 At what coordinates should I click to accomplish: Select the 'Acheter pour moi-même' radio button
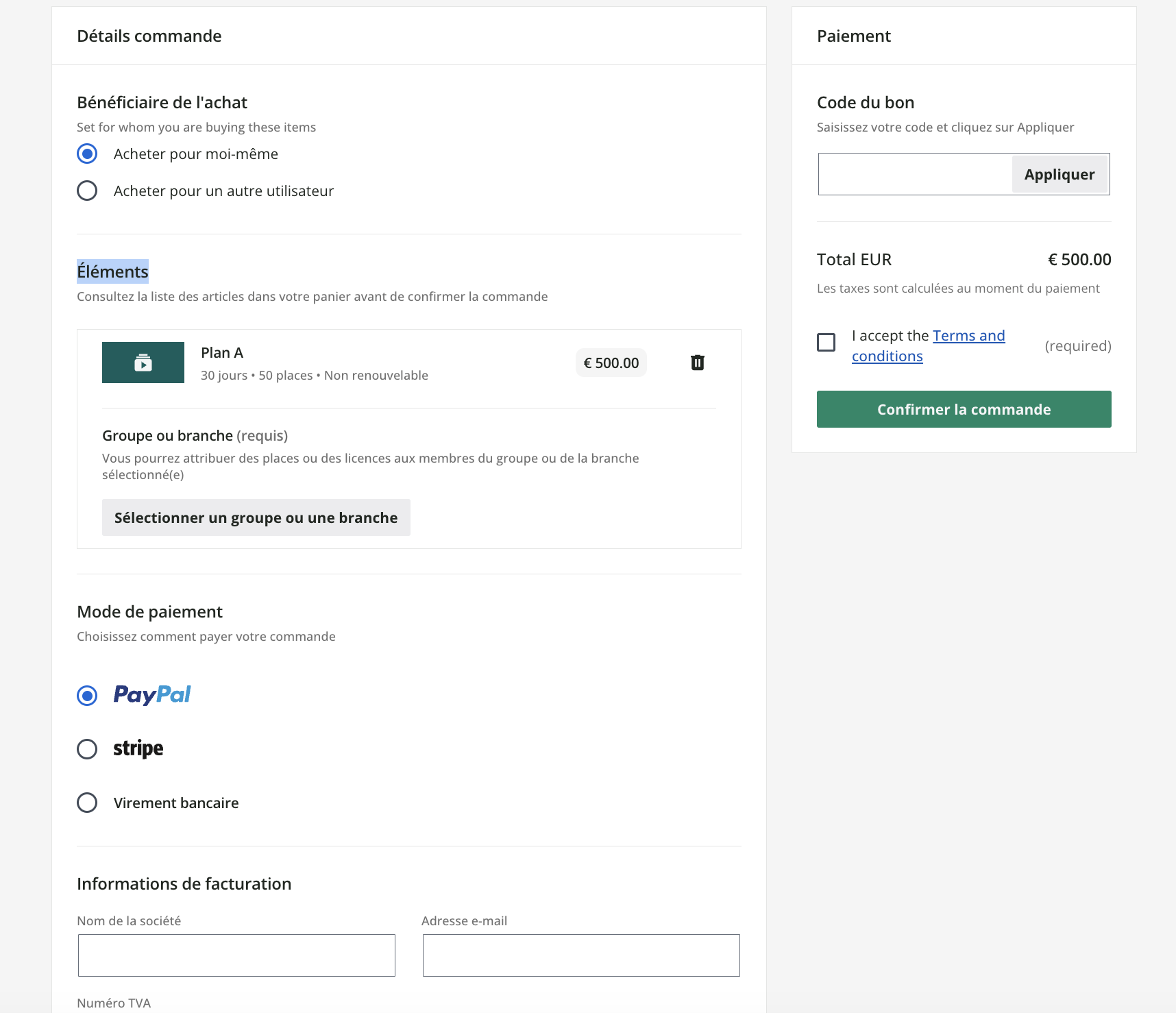pos(87,154)
